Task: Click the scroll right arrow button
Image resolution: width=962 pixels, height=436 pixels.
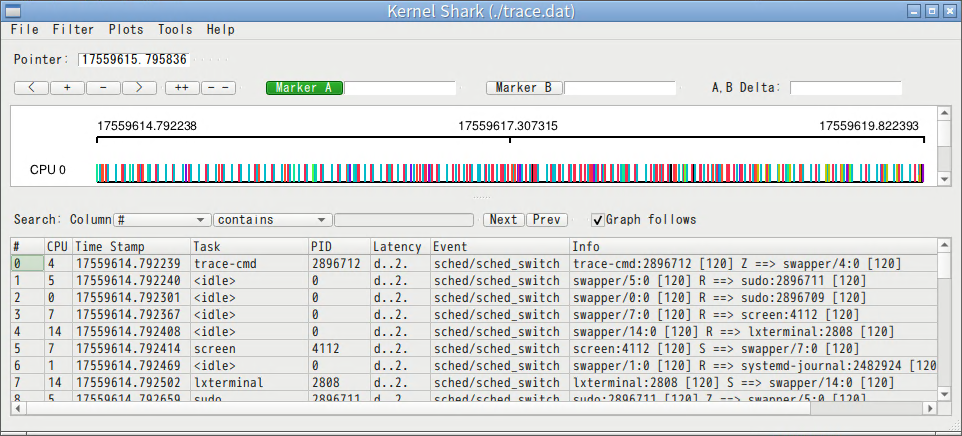Action: pyautogui.click(x=139, y=88)
